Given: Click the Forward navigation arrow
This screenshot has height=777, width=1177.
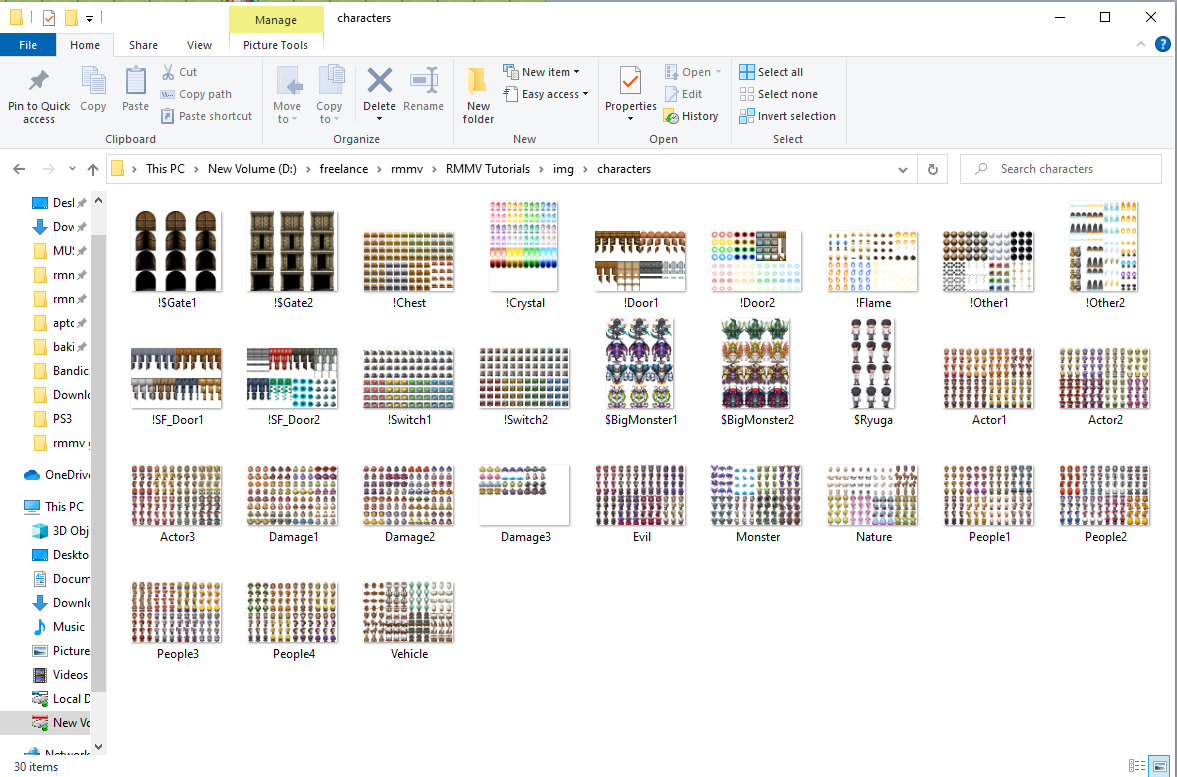Looking at the screenshot, I should coord(48,170).
